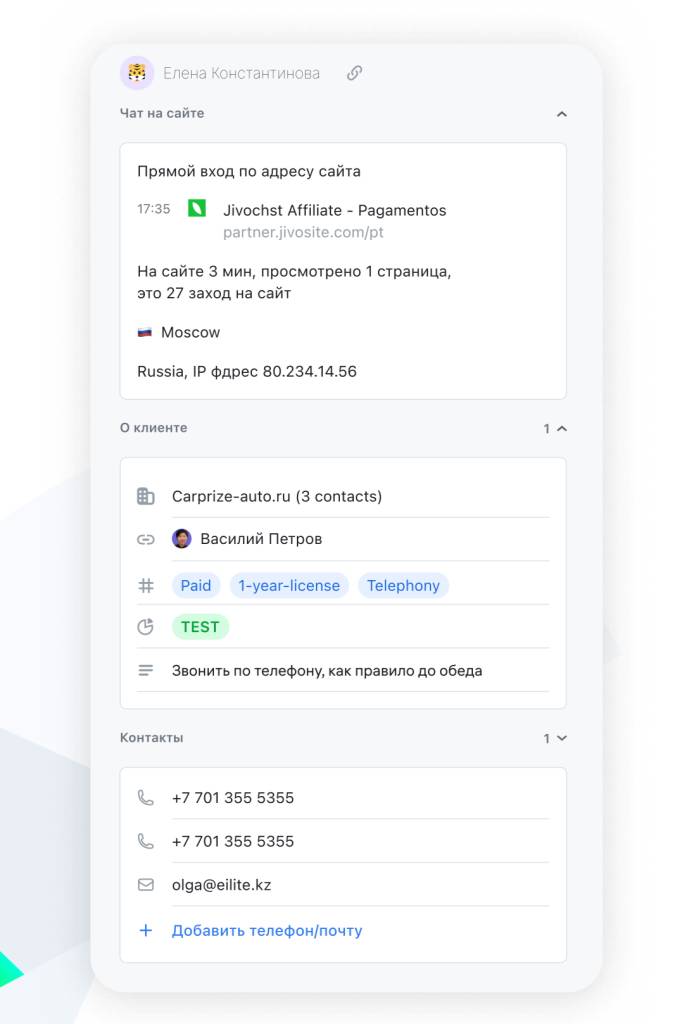
Task: Click the green Jivochat Affiliate favicon
Action: point(197,209)
